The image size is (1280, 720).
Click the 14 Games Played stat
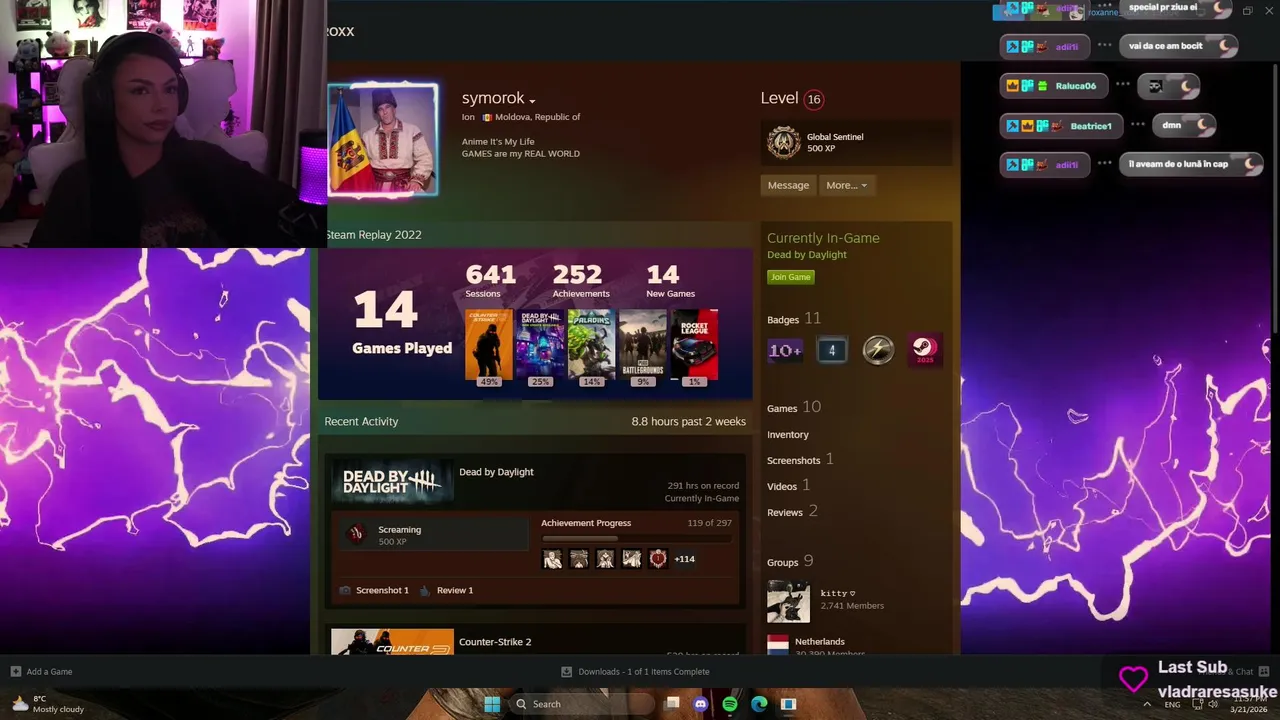401,324
